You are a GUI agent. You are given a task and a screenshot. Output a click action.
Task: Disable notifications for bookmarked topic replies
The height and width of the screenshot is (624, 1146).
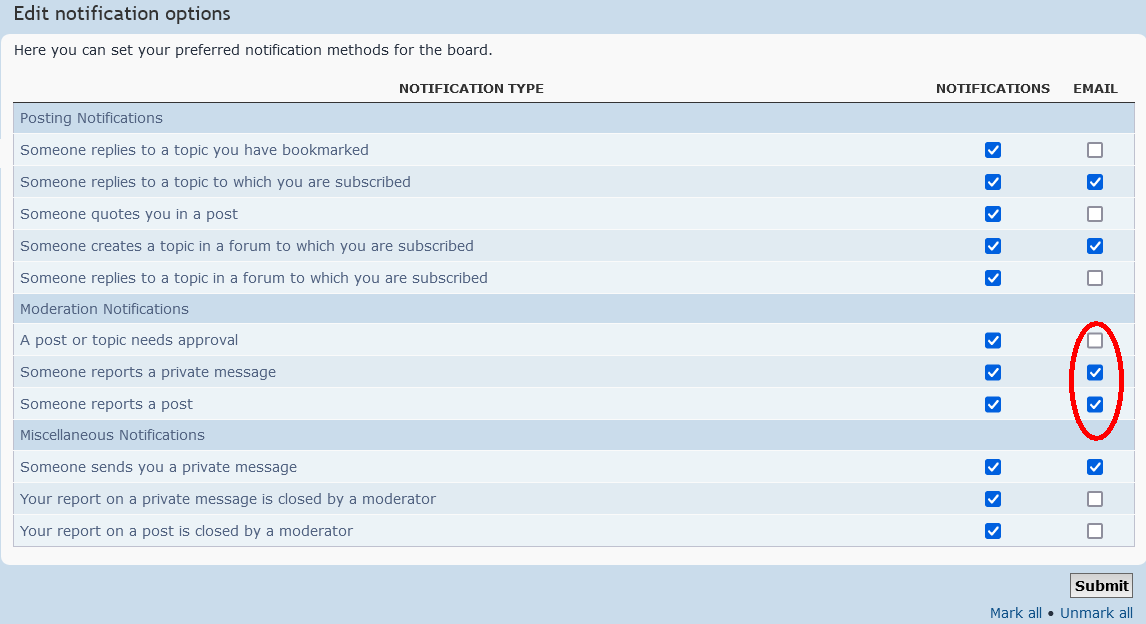pyautogui.click(x=993, y=150)
